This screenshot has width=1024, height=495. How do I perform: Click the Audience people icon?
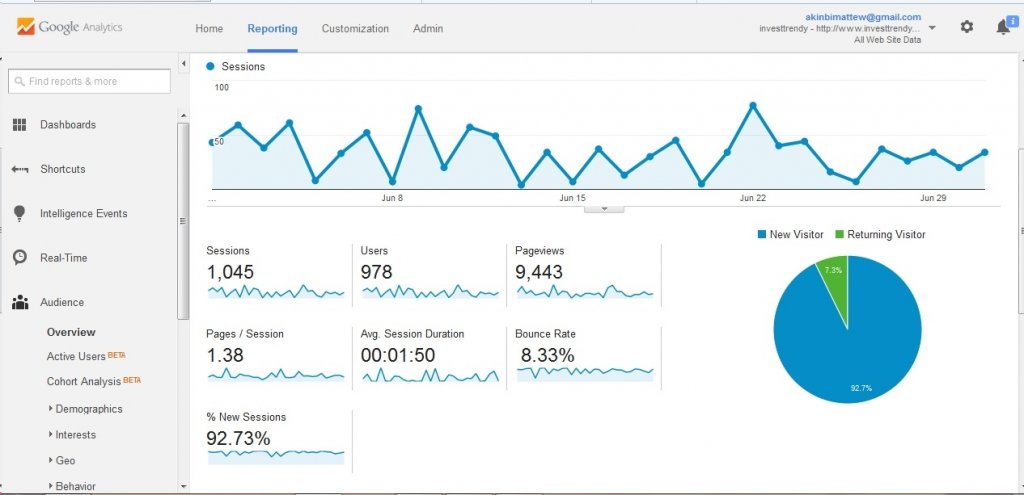[x=20, y=302]
